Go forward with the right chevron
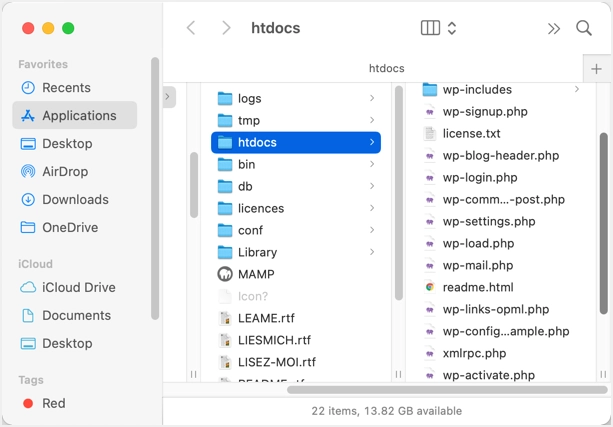The height and width of the screenshot is (427, 613). pos(226,29)
